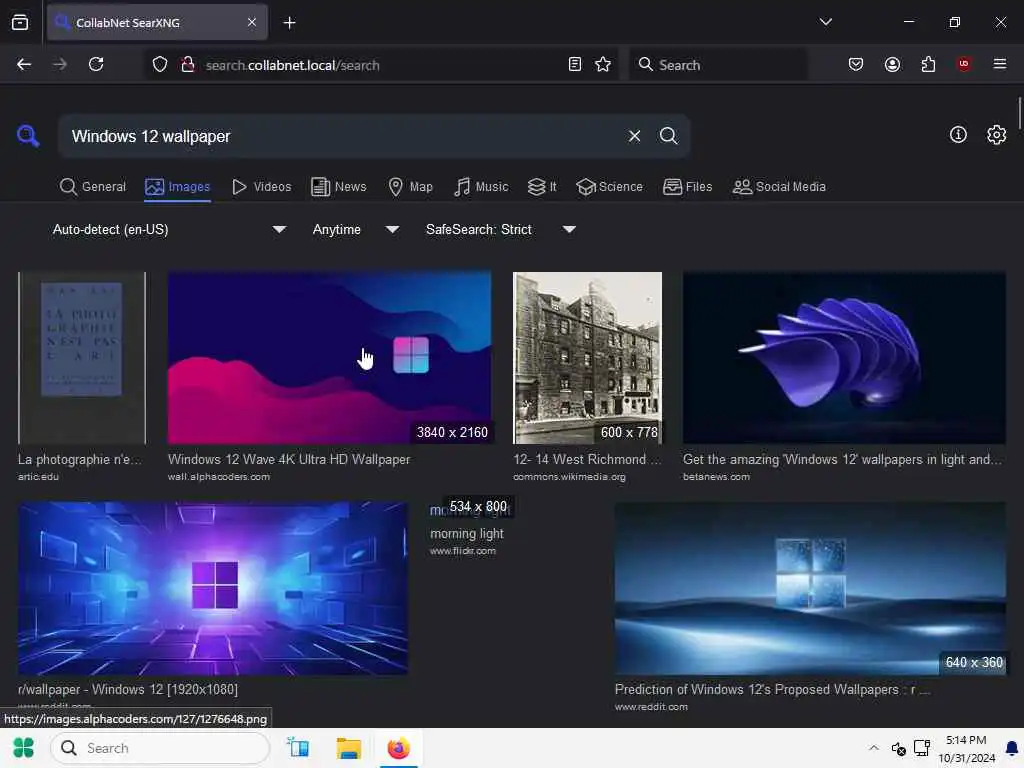Image resolution: width=1024 pixels, height=768 pixels.
Task: Click the page vertical scrollbar thumb
Action: (1019, 112)
